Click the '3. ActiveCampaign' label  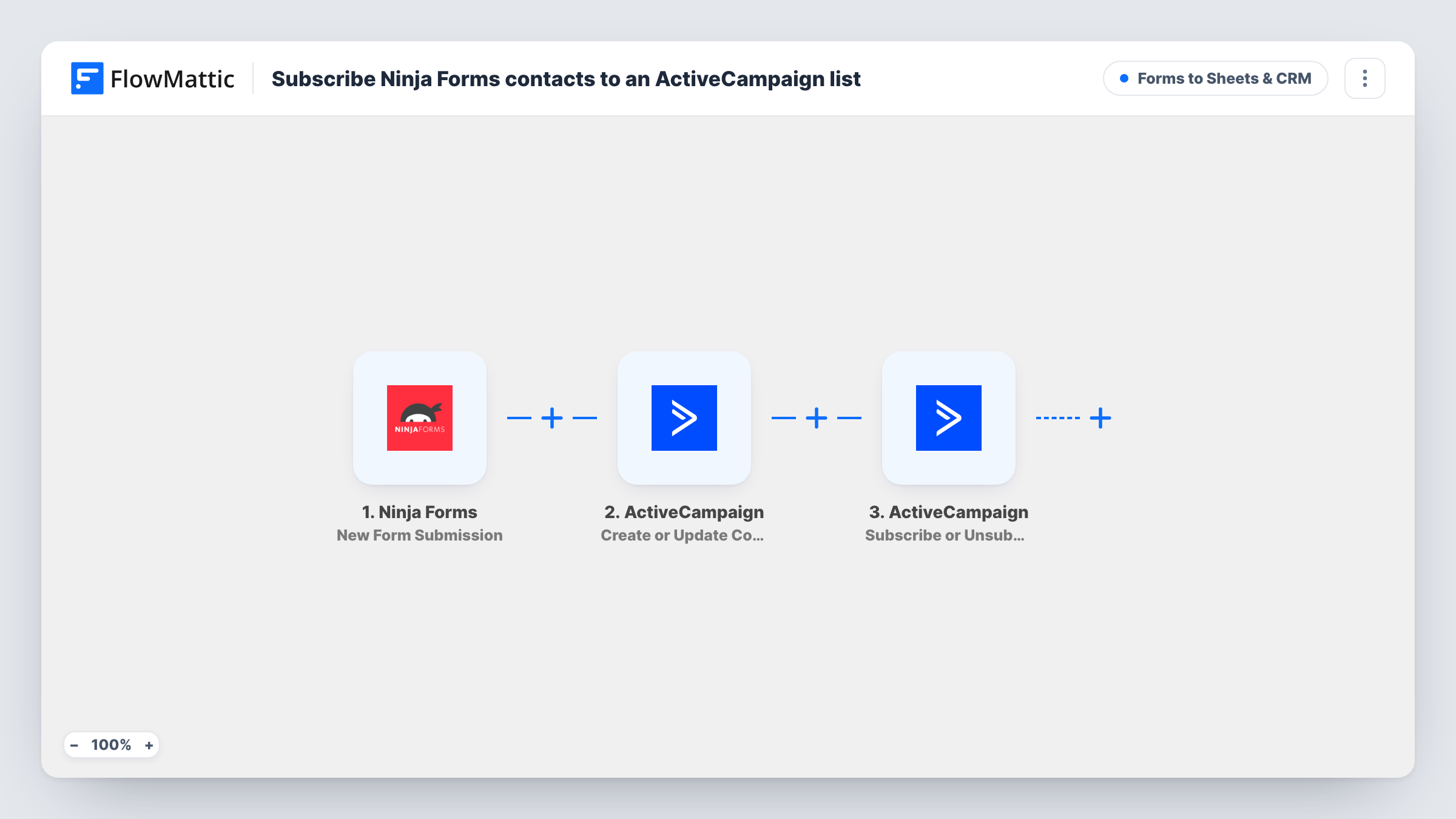[949, 512]
